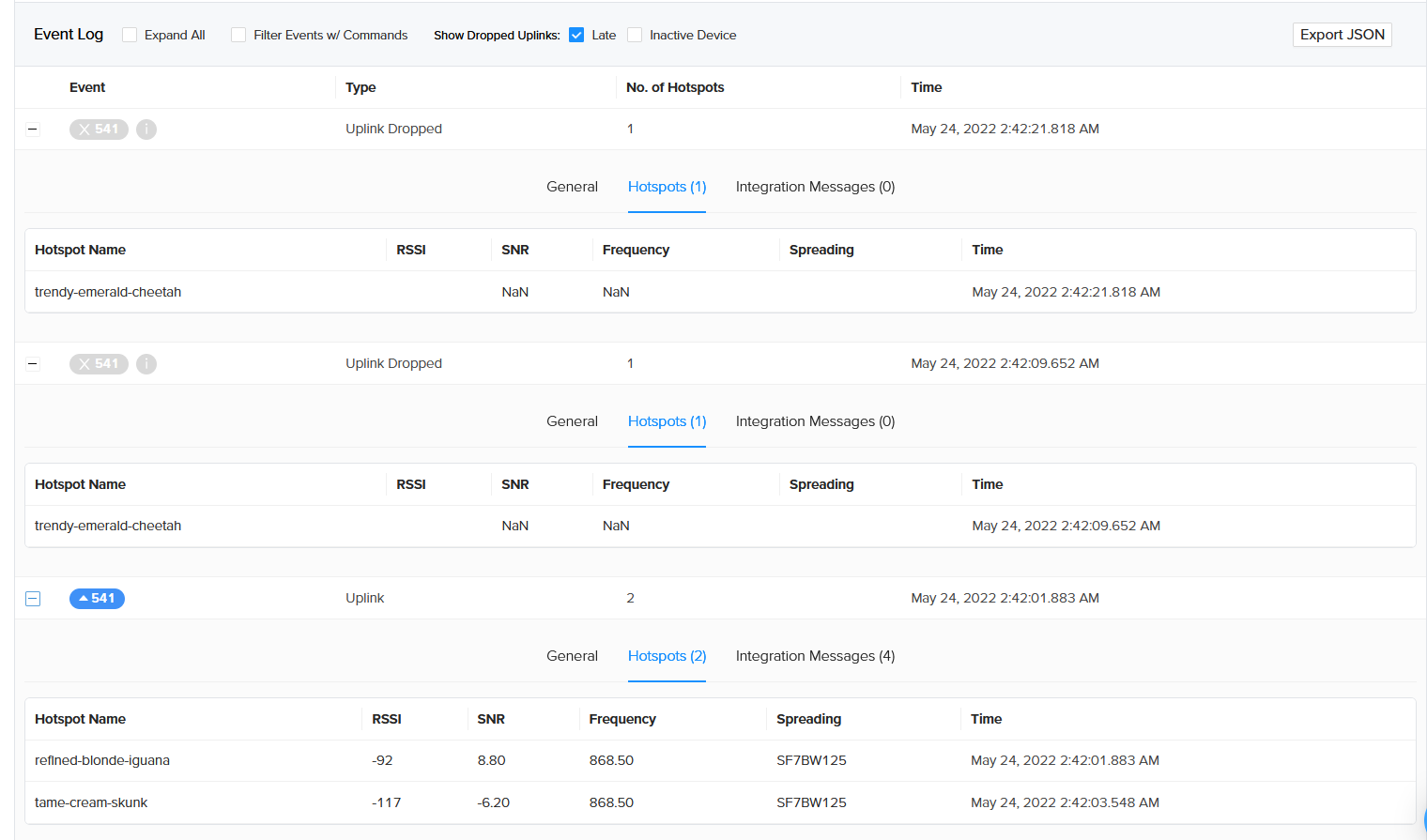
Task: Click the upward arrow inside the blue uplink badge
Action: coord(82,598)
